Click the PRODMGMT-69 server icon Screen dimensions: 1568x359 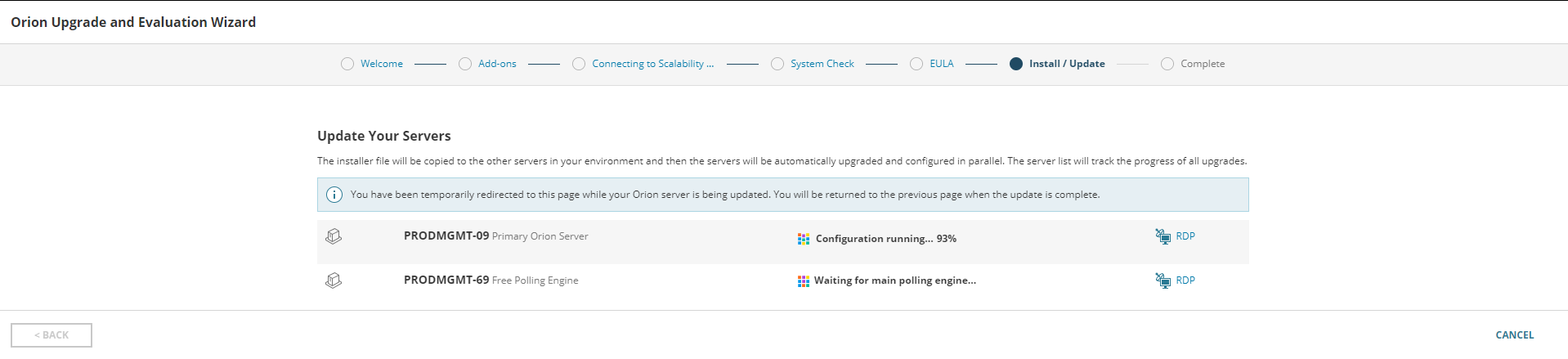[334, 280]
